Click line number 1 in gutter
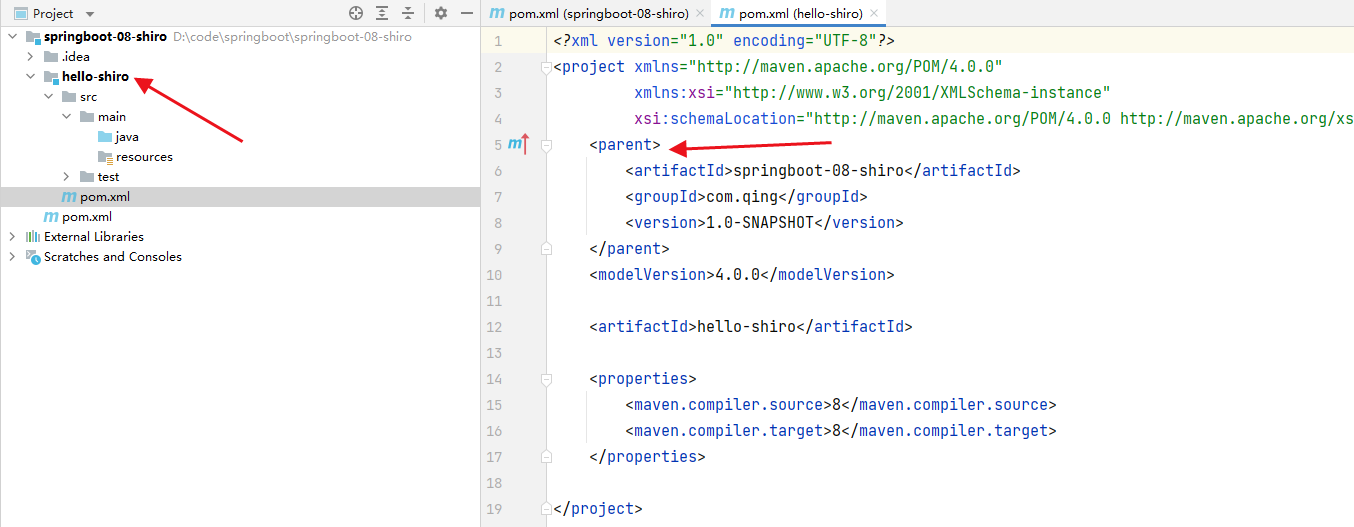This screenshot has width=1354, height=527. tap(498, 41)
